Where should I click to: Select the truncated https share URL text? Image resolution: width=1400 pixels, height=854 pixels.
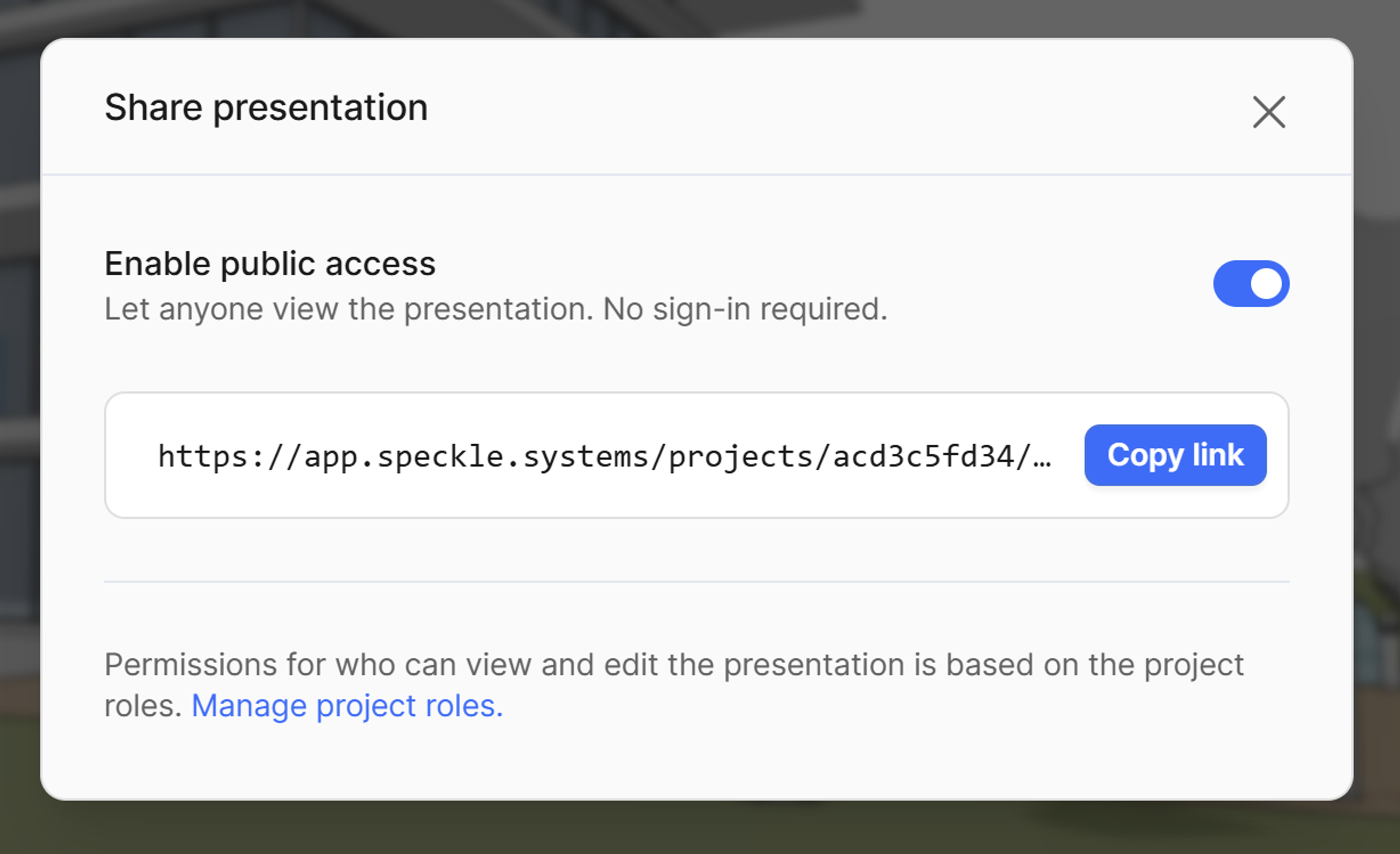[x=604, y=456]
